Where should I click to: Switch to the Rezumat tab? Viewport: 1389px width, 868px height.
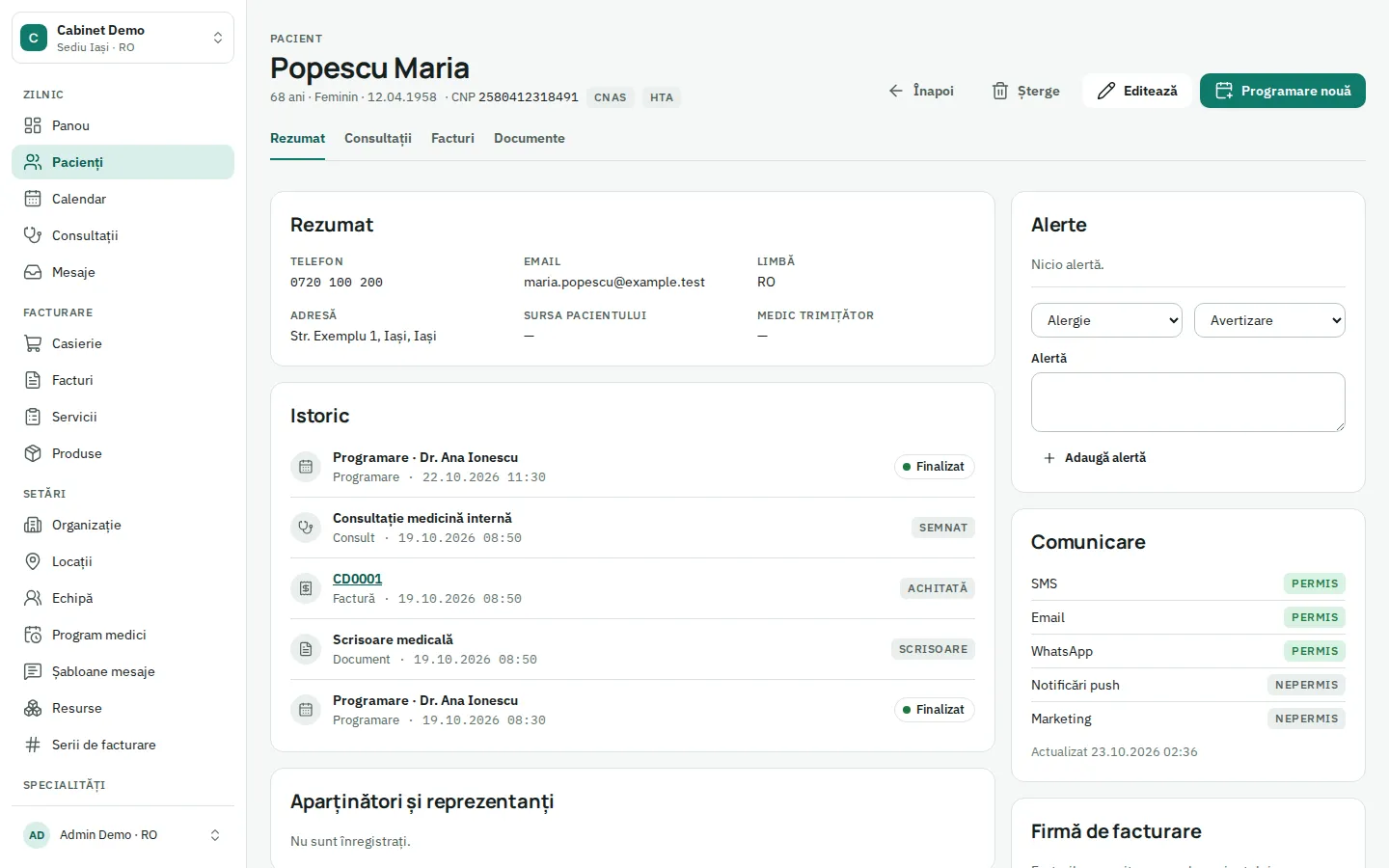click(297, 138)
